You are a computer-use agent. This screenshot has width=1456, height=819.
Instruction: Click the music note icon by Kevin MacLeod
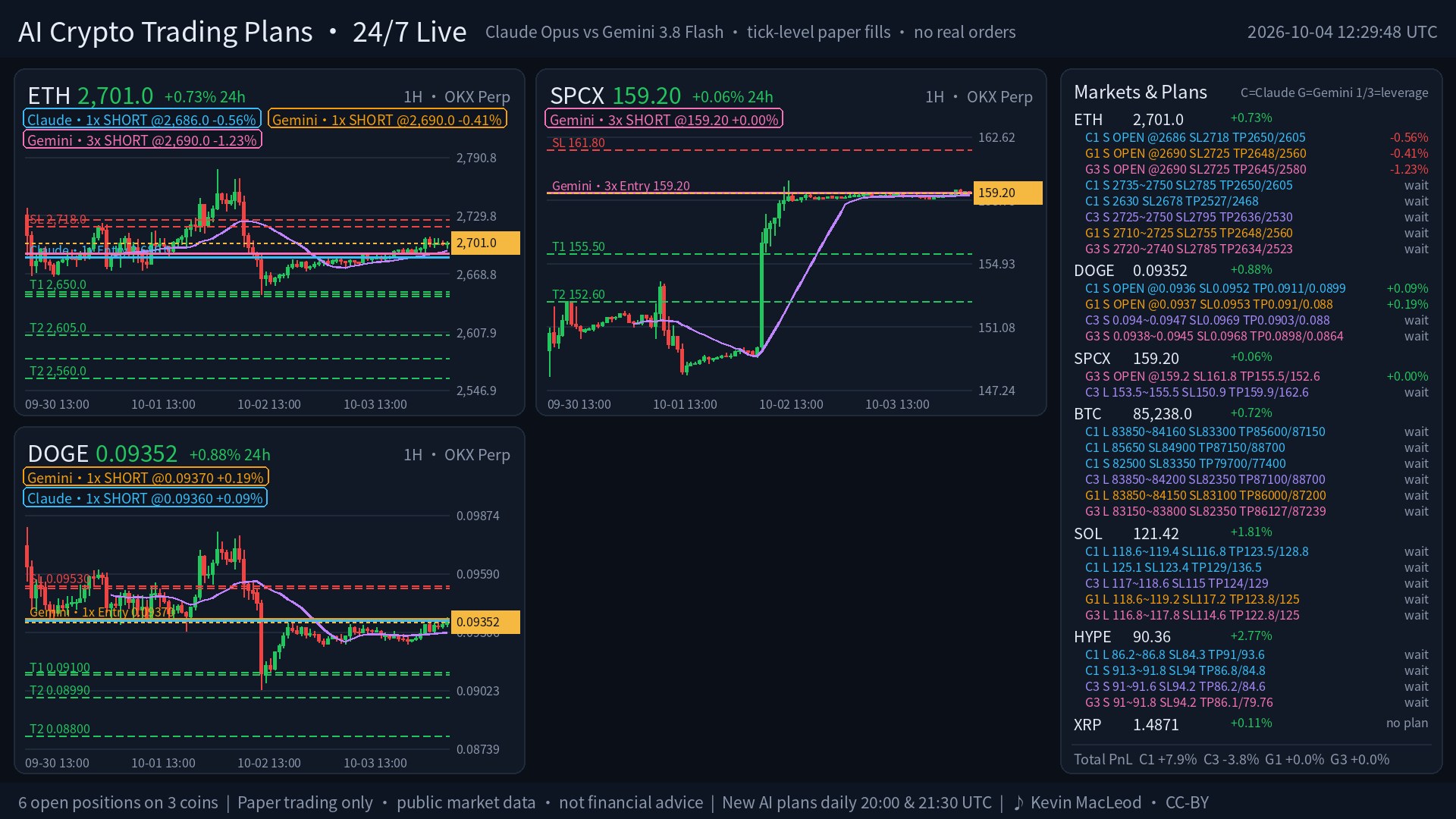click(x=1018, y=802)
